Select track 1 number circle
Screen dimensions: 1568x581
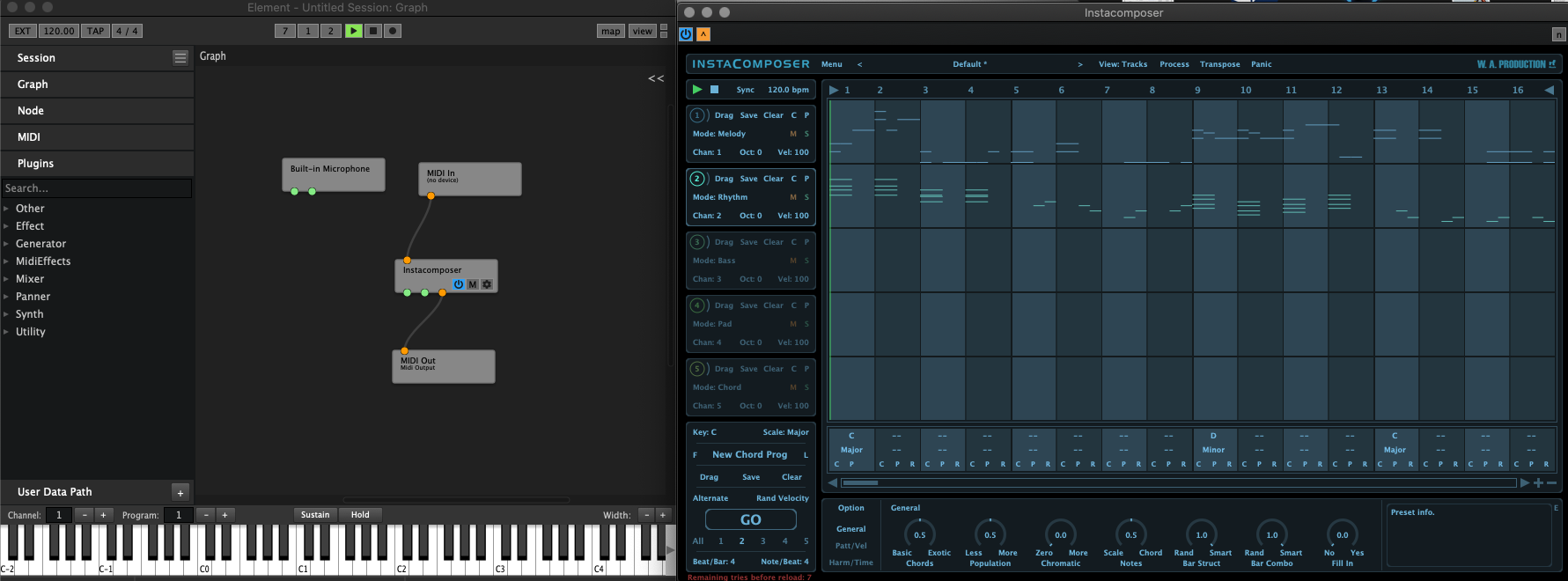(697, 115)
